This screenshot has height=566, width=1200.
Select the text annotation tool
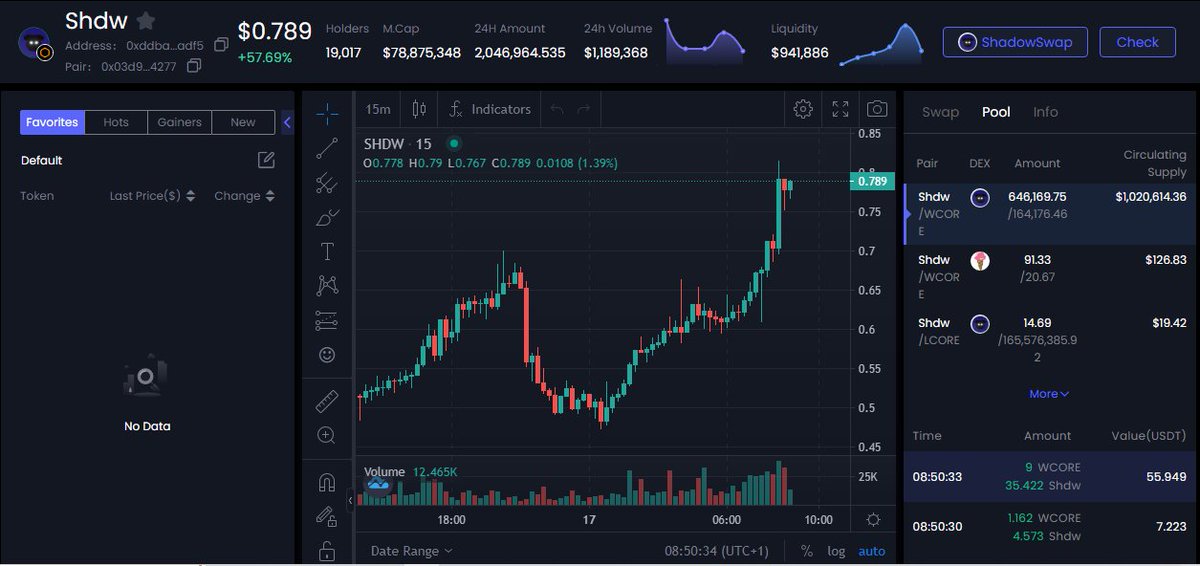click(x=327, y=251)
